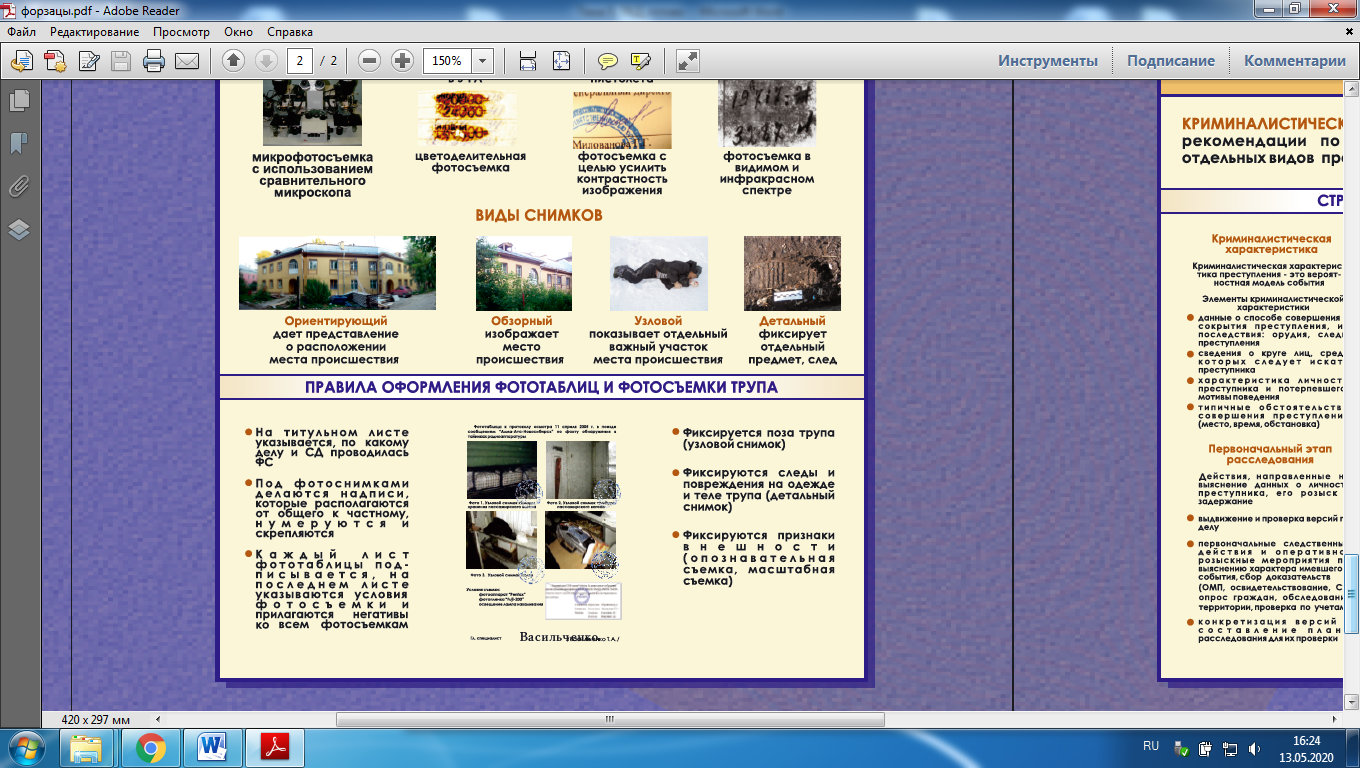1360x768 pixels.
Task: Click the page number field
Action: tap(299, 61)
